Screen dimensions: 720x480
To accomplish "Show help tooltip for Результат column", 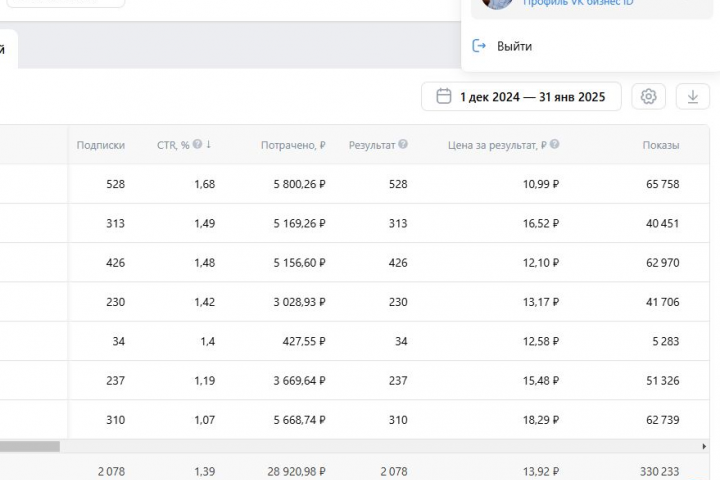I will [x=403, y=144].
